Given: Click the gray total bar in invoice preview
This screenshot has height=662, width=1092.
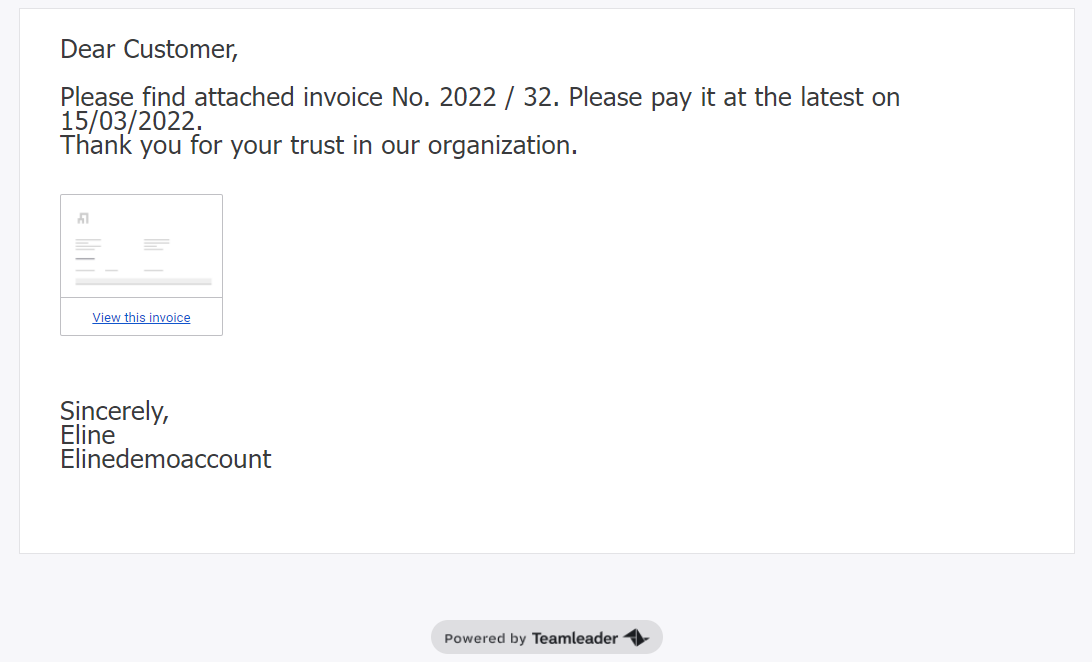Looking at the screenshot, I should pyautogui.click(x=143, y=282).
